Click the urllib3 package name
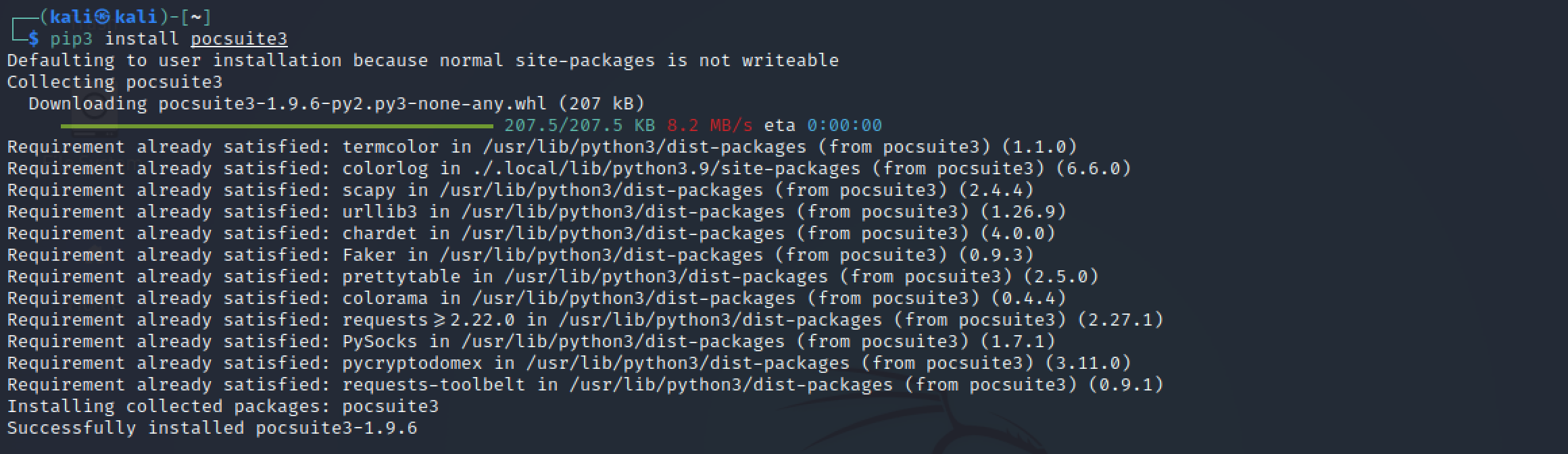 [x=379, y=211]
